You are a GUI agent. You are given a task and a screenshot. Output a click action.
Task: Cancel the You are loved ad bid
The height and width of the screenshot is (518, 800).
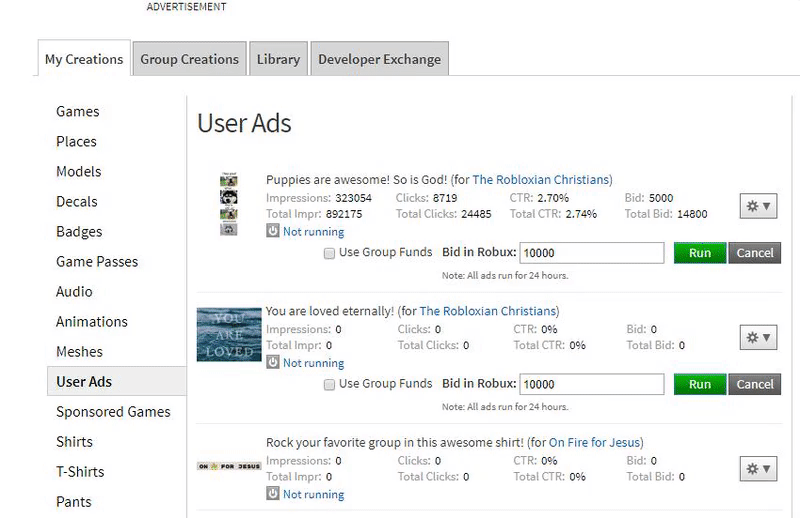tap(754, 384)
